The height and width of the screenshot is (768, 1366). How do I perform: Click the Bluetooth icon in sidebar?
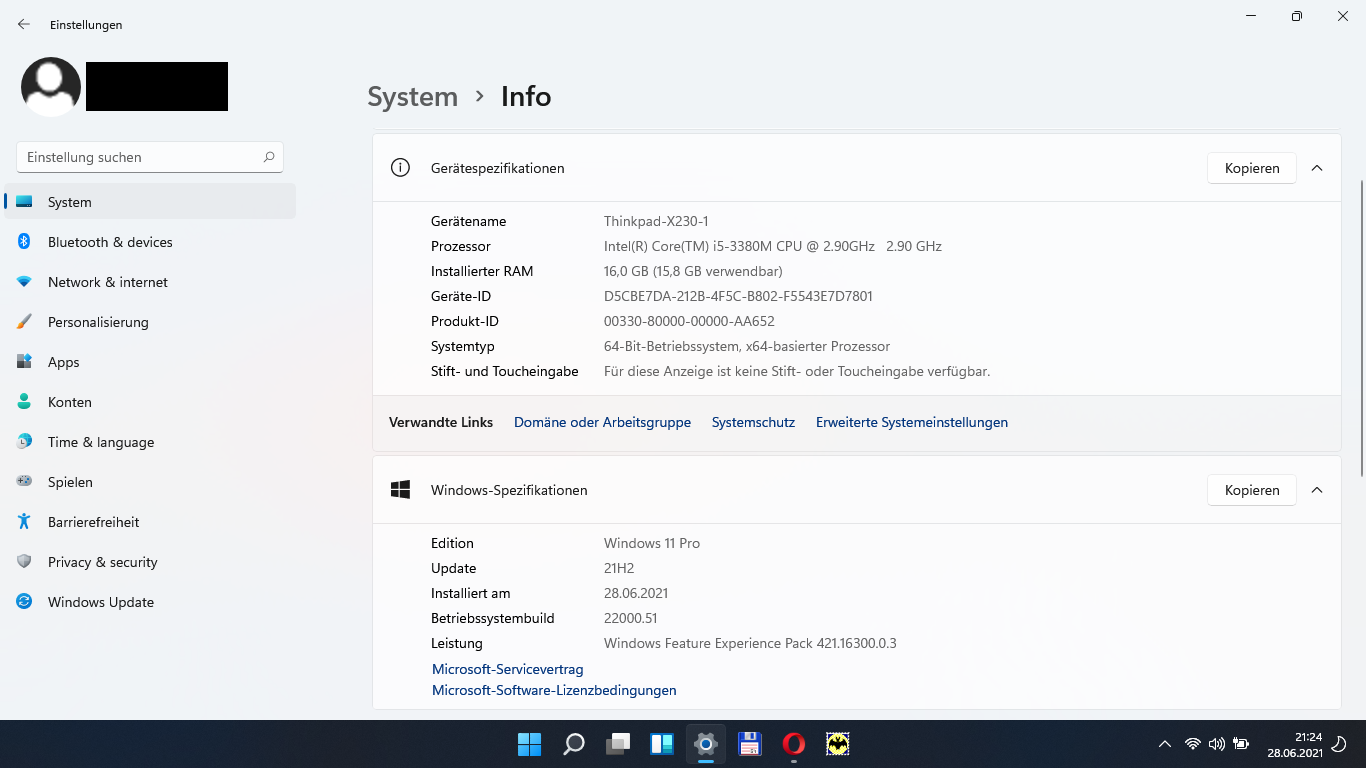tap(24, 242)
